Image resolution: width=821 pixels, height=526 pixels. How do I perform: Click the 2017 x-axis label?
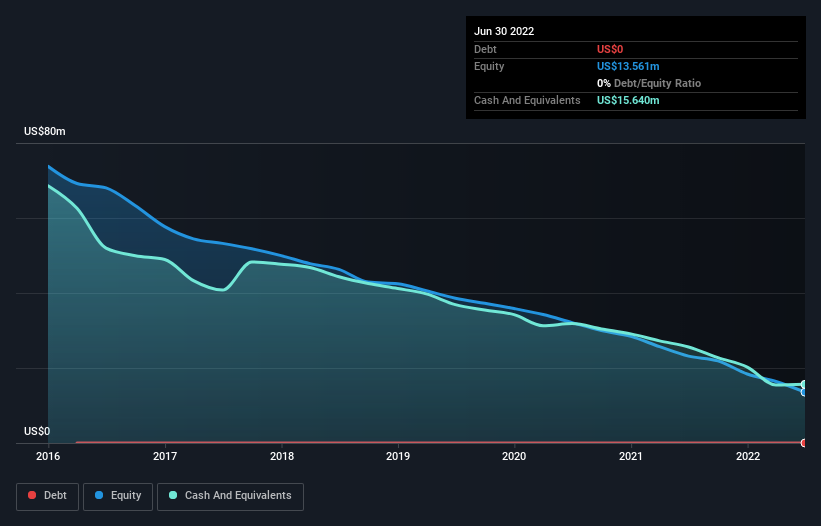tap(165, 456)
